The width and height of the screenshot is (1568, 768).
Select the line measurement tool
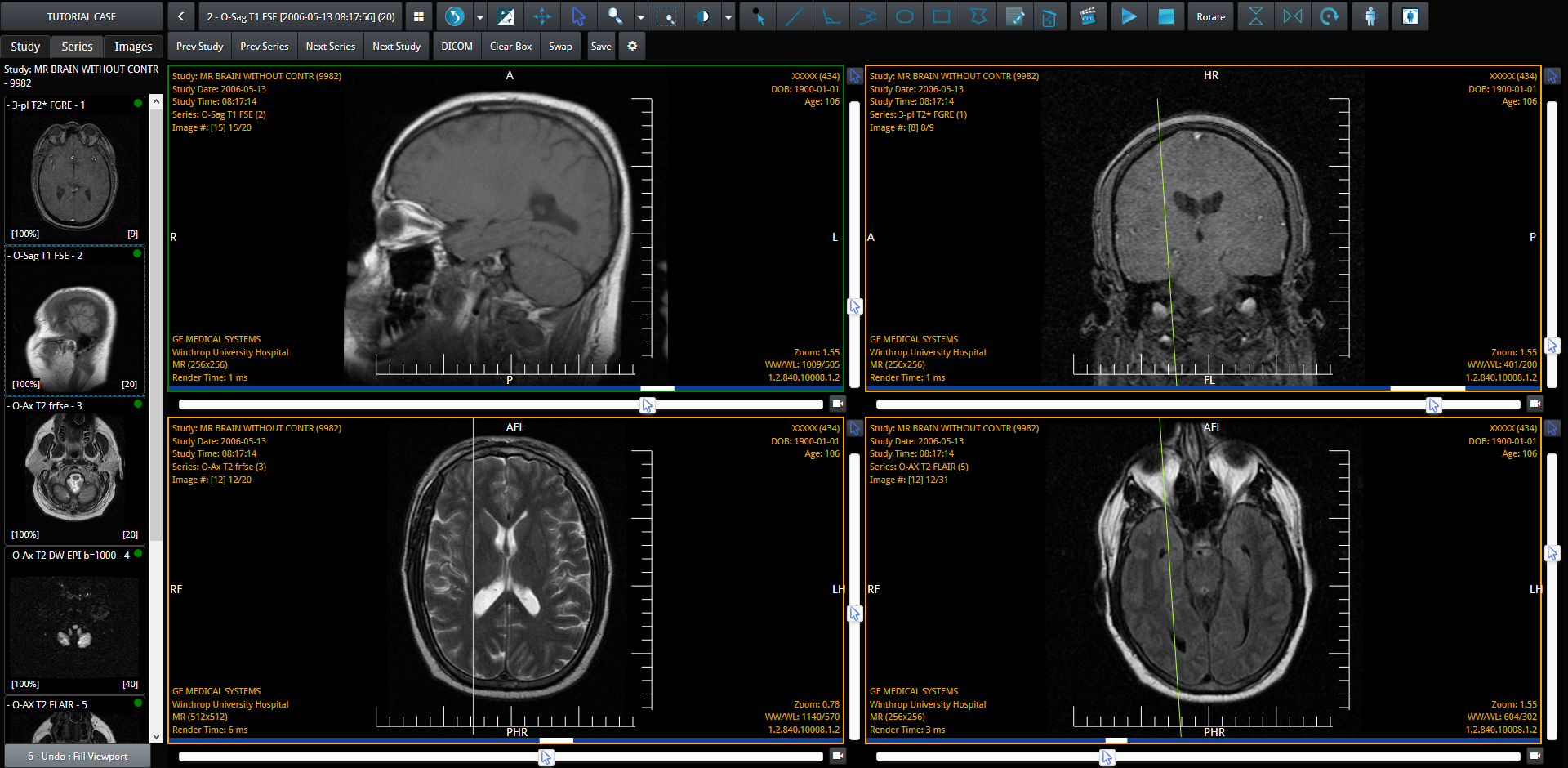click(x=794, y=16)
